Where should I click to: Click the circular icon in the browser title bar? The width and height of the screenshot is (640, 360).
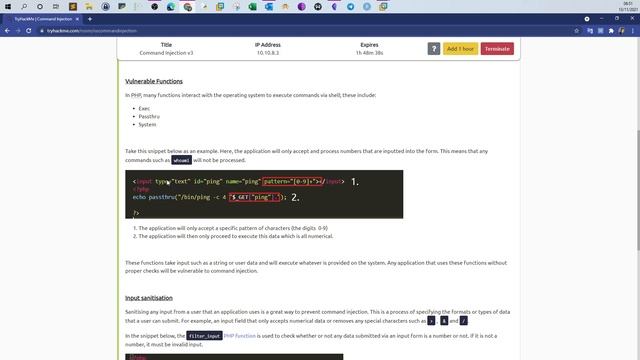587,19
